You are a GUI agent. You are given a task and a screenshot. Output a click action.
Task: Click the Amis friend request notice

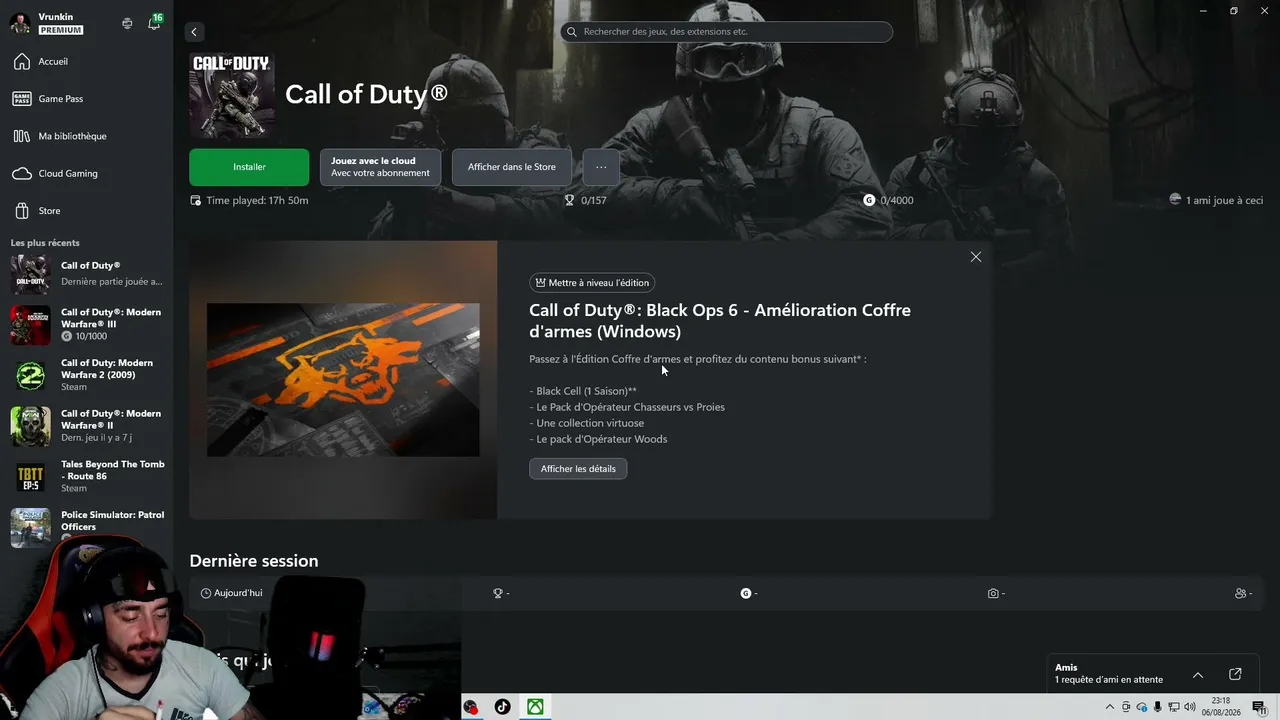tap(1108, 680)
